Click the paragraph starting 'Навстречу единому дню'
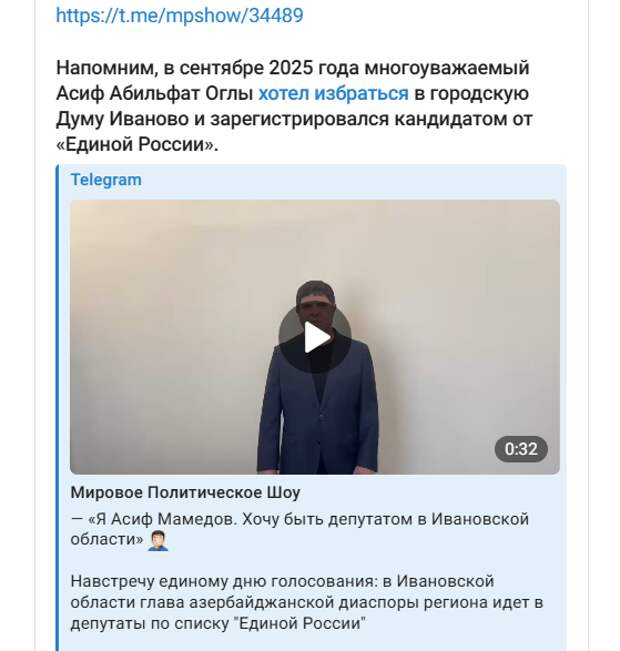The width and height of the screenshot is (620, 651). 307,602
